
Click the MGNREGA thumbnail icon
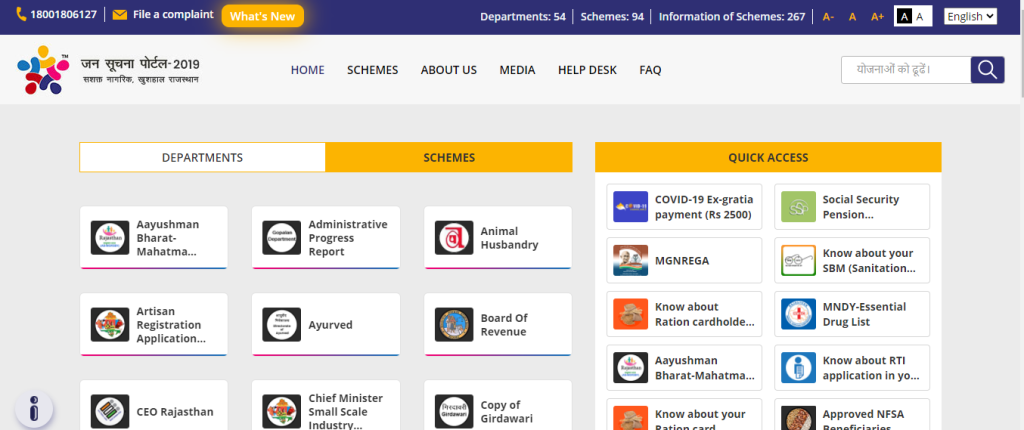630,260
